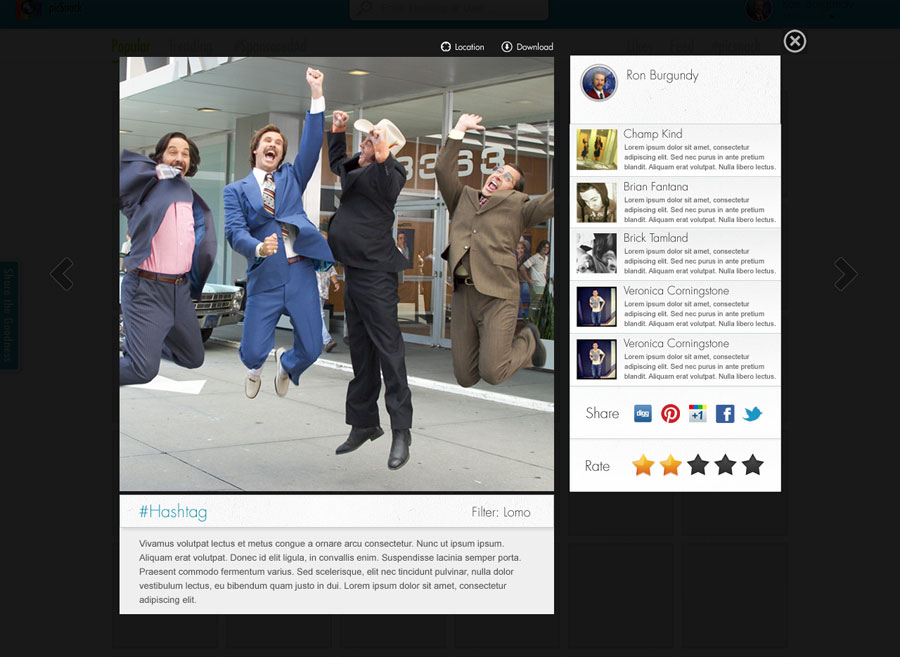Rate the photo two stars
900x657 pixels.
[x=670, y=465]
